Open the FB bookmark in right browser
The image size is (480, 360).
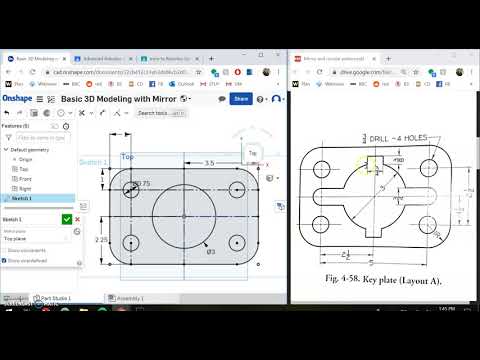pos(443,84)
